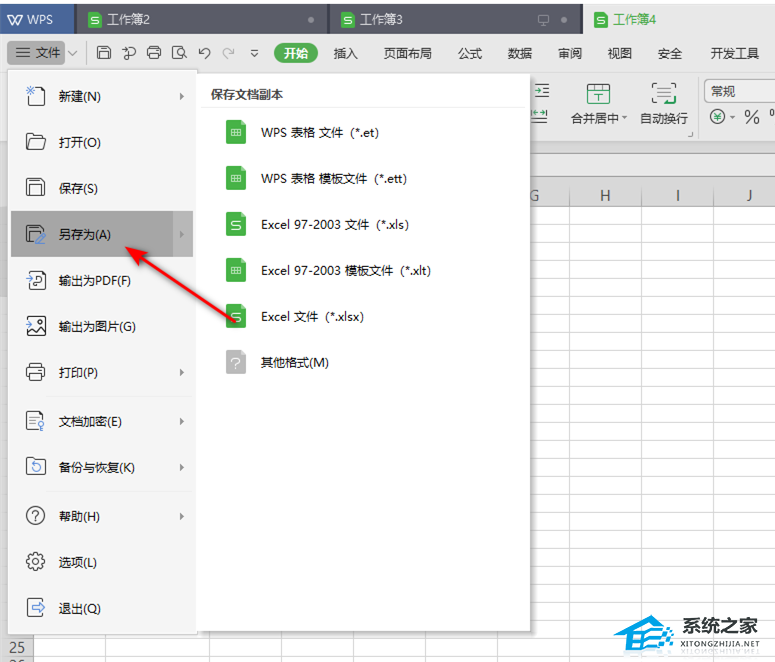Click 退出(Q) to exit

coord(102,608)
